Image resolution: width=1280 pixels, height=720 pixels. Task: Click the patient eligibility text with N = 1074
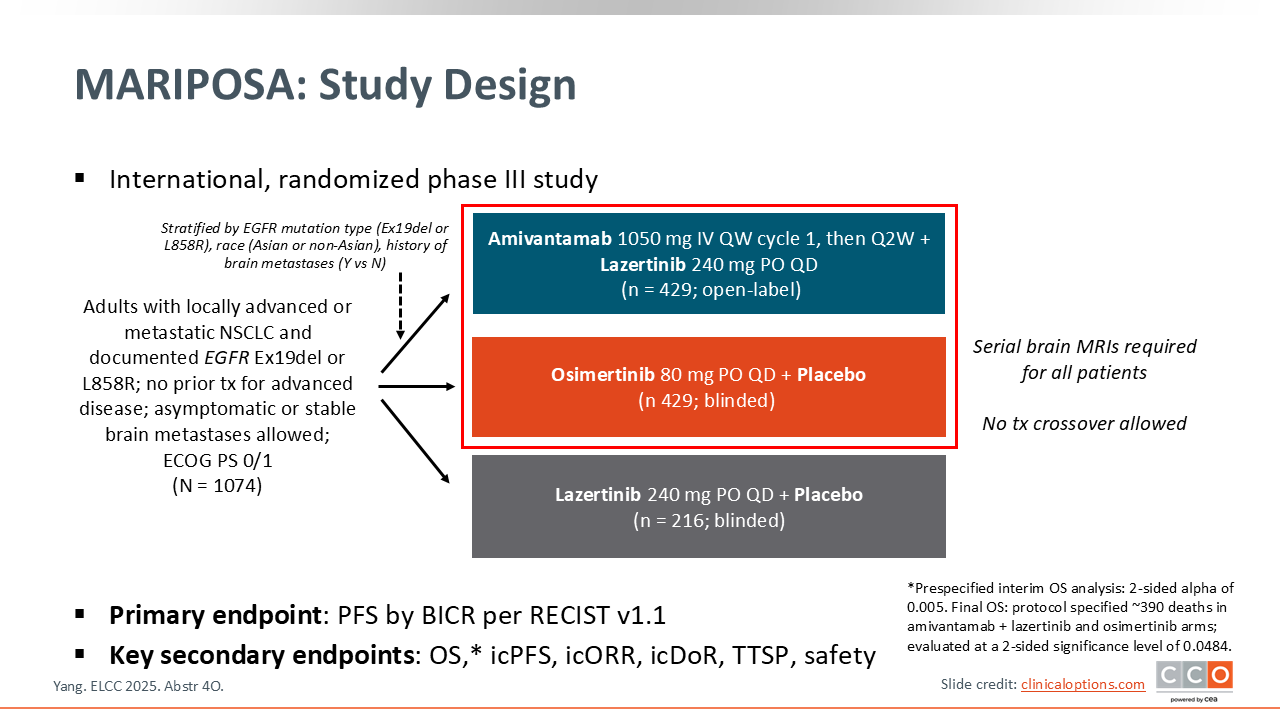click(x=218, y=396)
